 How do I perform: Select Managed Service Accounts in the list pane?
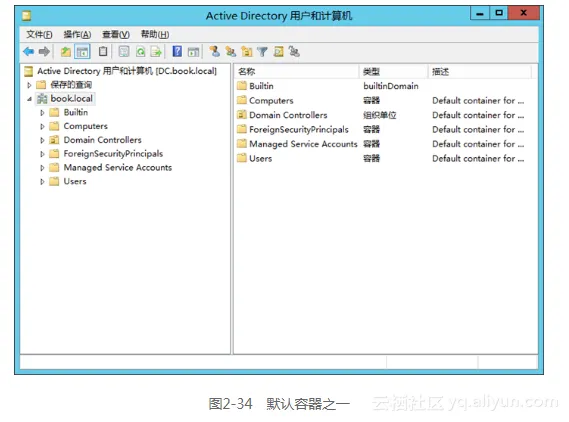(x=298, y=144)
